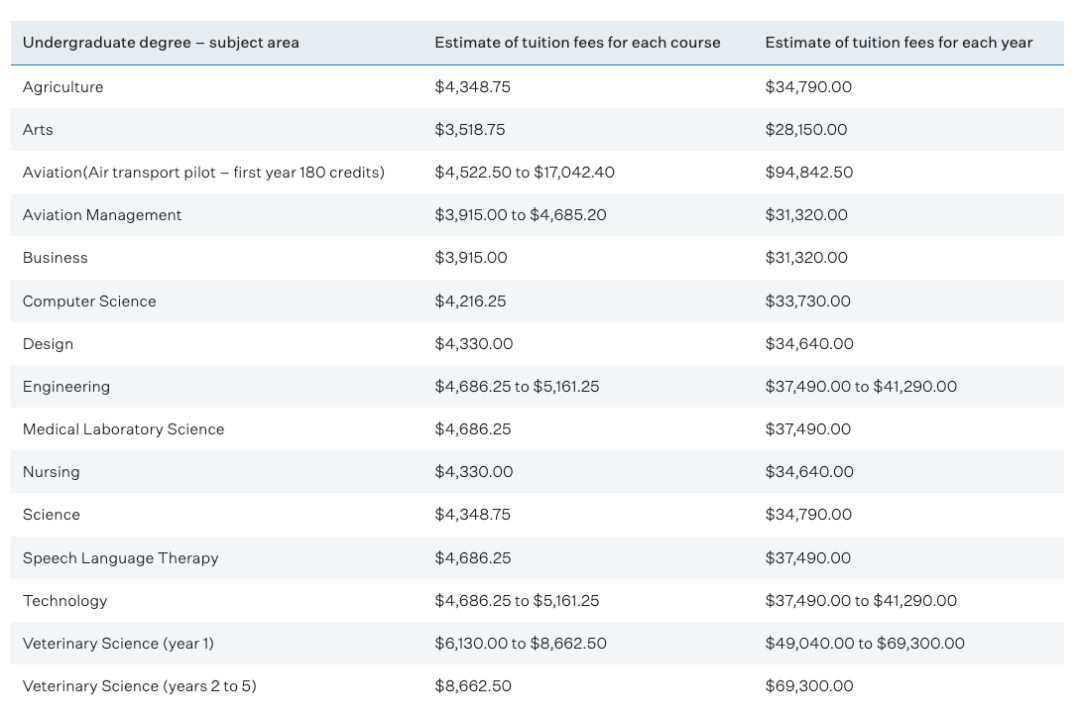Viewport: 1080px width, 723px height.
Task: Click the Nursing subject cell
Action: point(51,472)
